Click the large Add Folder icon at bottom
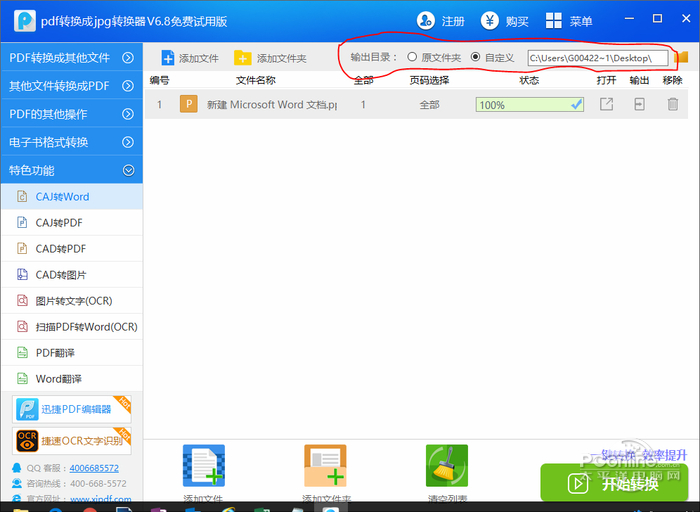Screen dimensions: 700x512 click(325, 466)
